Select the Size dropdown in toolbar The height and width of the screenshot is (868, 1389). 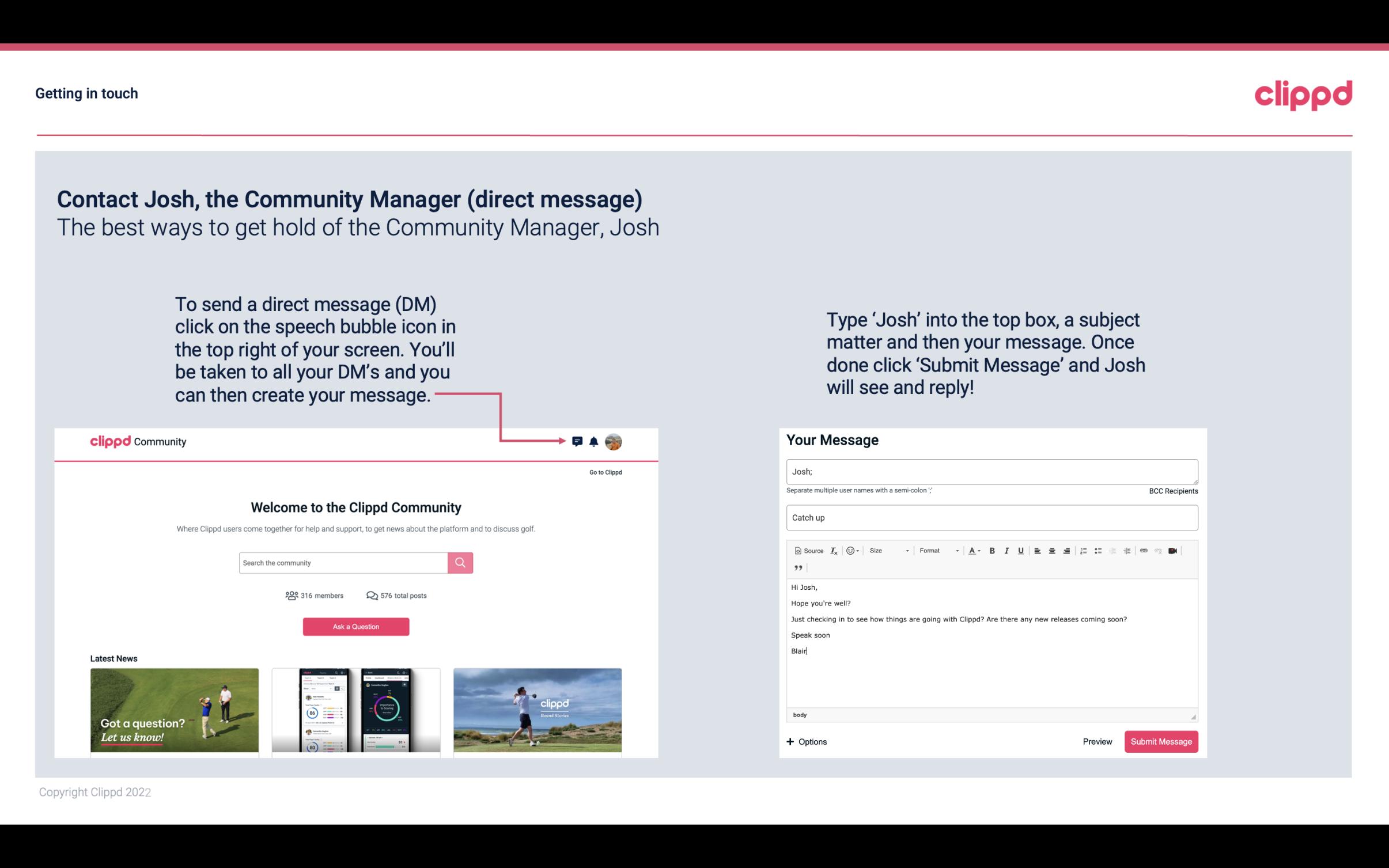886,551
